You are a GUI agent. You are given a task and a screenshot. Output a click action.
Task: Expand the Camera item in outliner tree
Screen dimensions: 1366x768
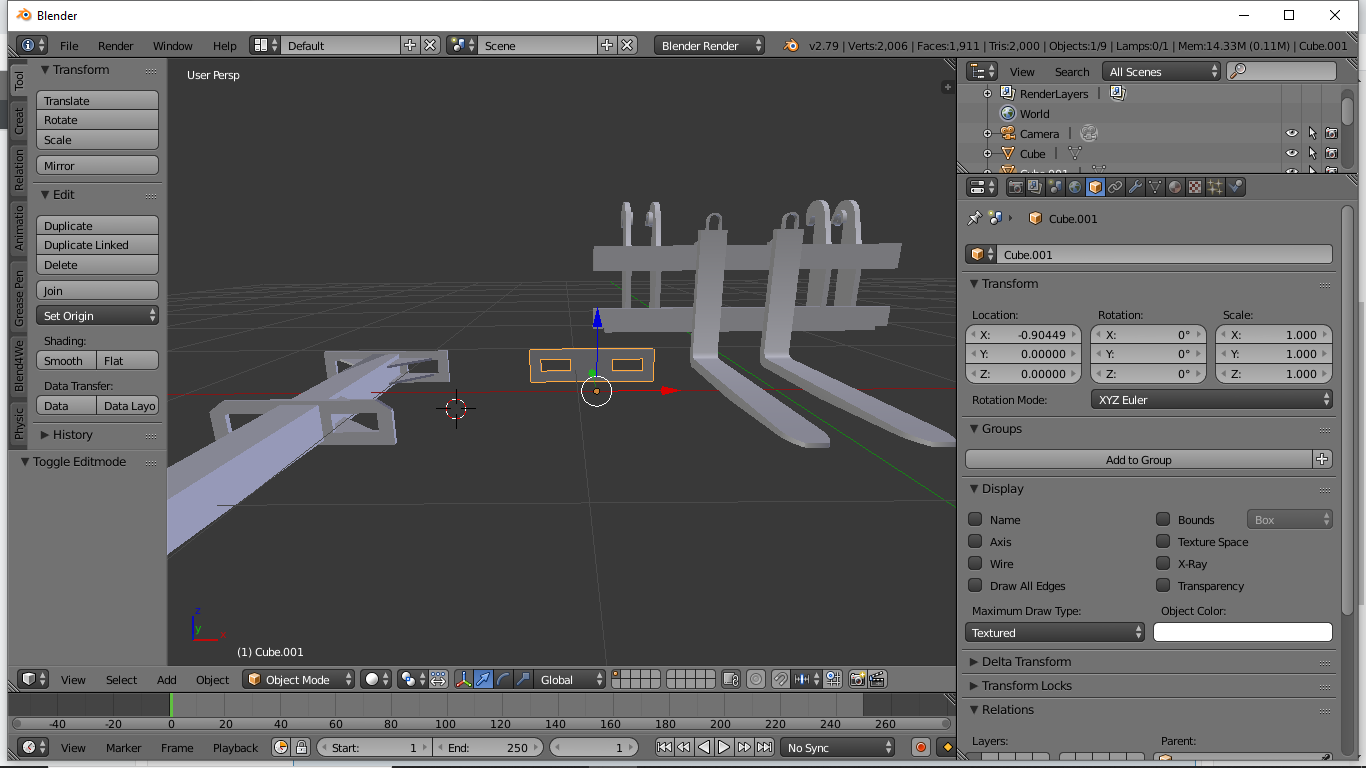[x=987, y=133]
